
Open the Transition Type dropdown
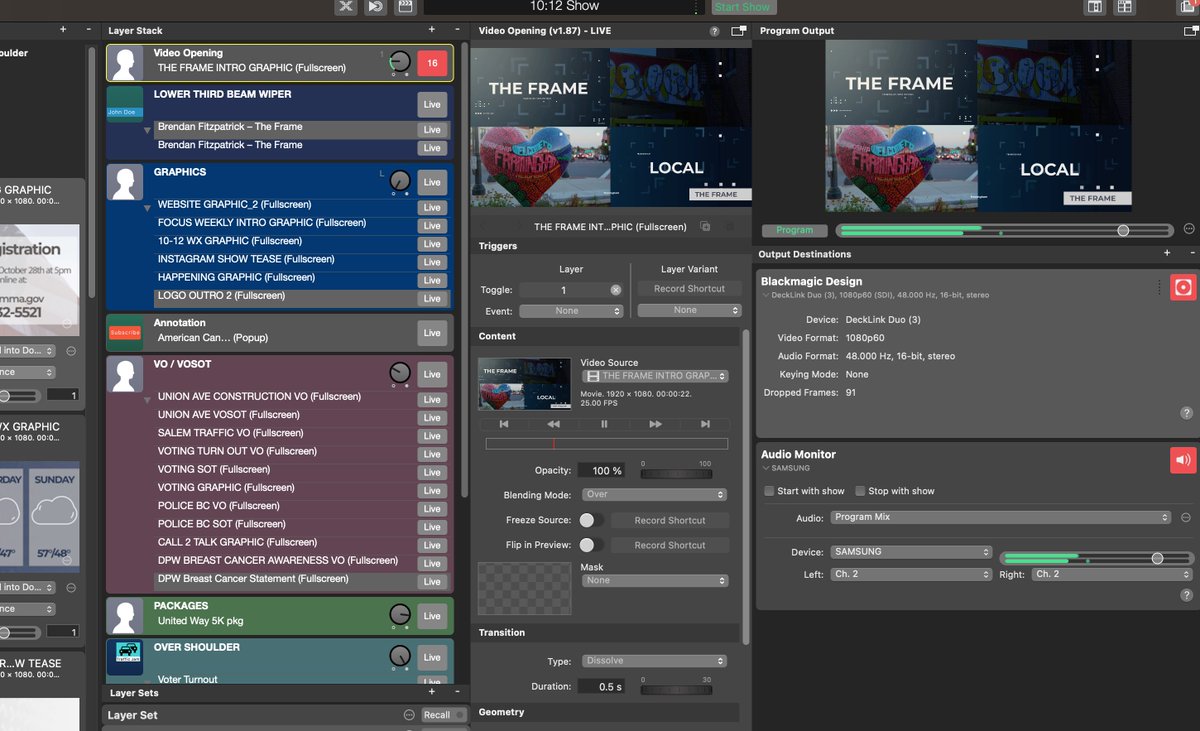pyautogui.click(x=654, y=661)
